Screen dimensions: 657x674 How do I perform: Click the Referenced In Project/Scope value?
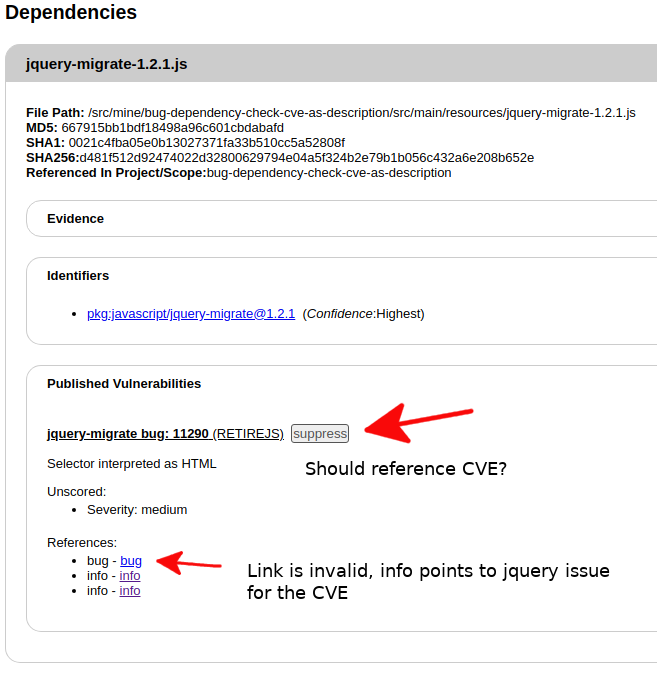[x=329, y=173]
